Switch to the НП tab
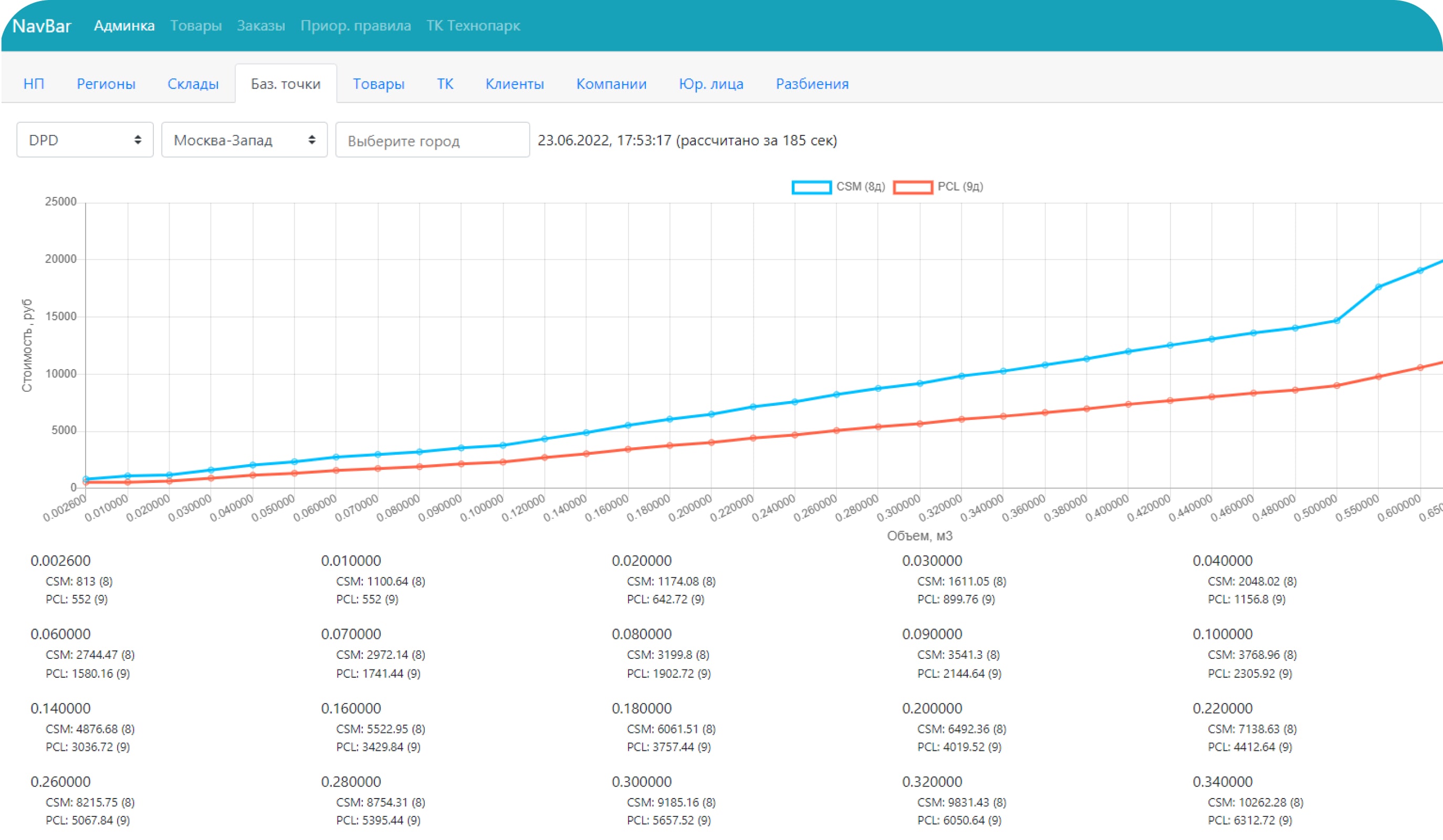The width and height of the screenshot is (1443, 840). tap(34, 83)
